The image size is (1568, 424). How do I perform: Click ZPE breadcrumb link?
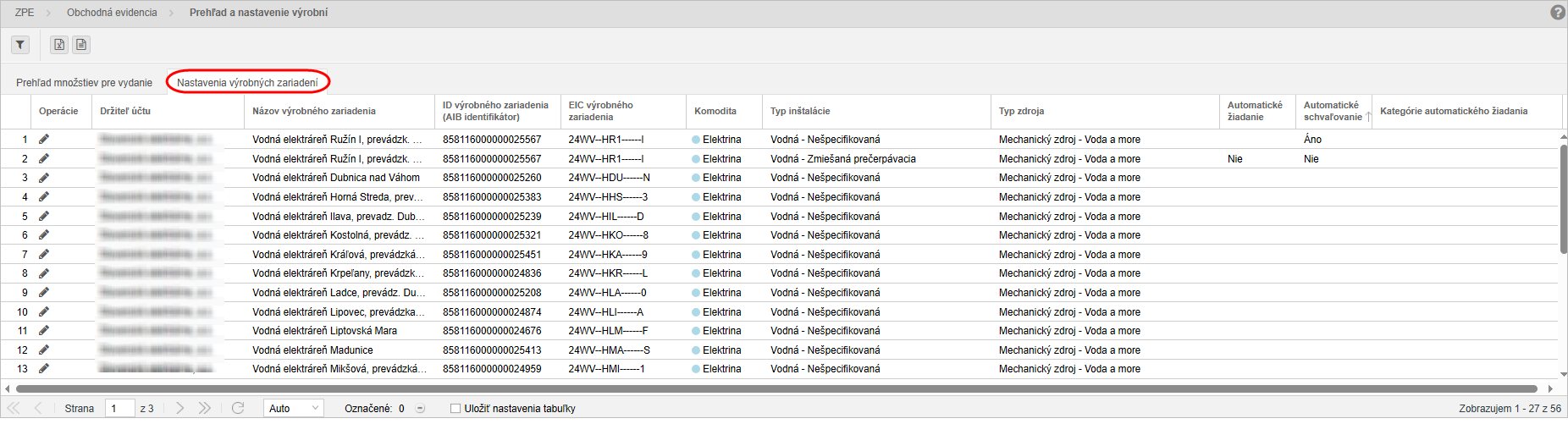coord(25,13)
